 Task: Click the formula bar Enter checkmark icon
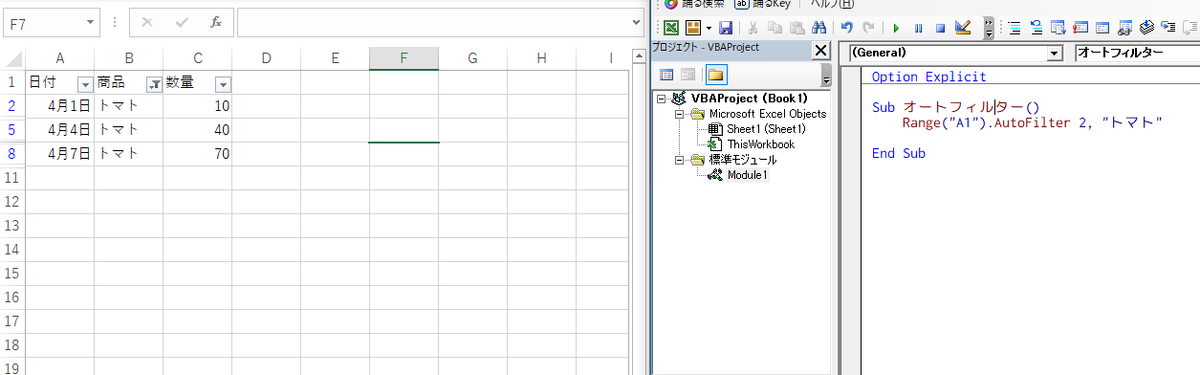pyautogui.click(x=182, y=21)
